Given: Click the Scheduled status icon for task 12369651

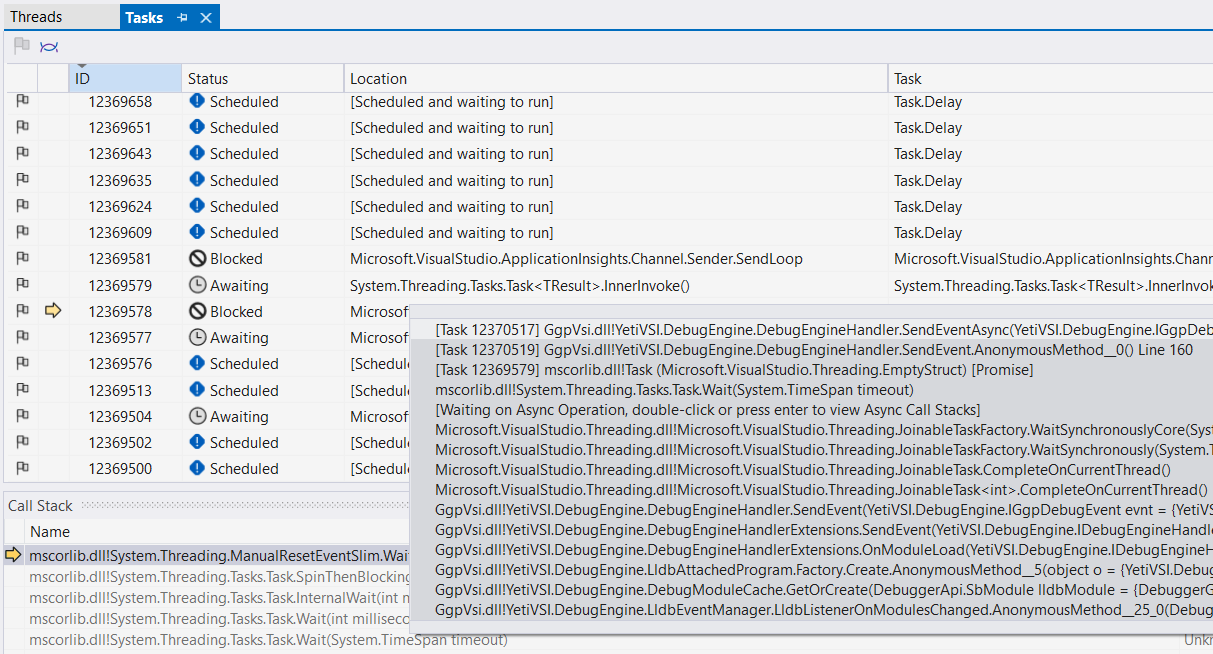Looking at the screenshot, I should pos(197,127).
